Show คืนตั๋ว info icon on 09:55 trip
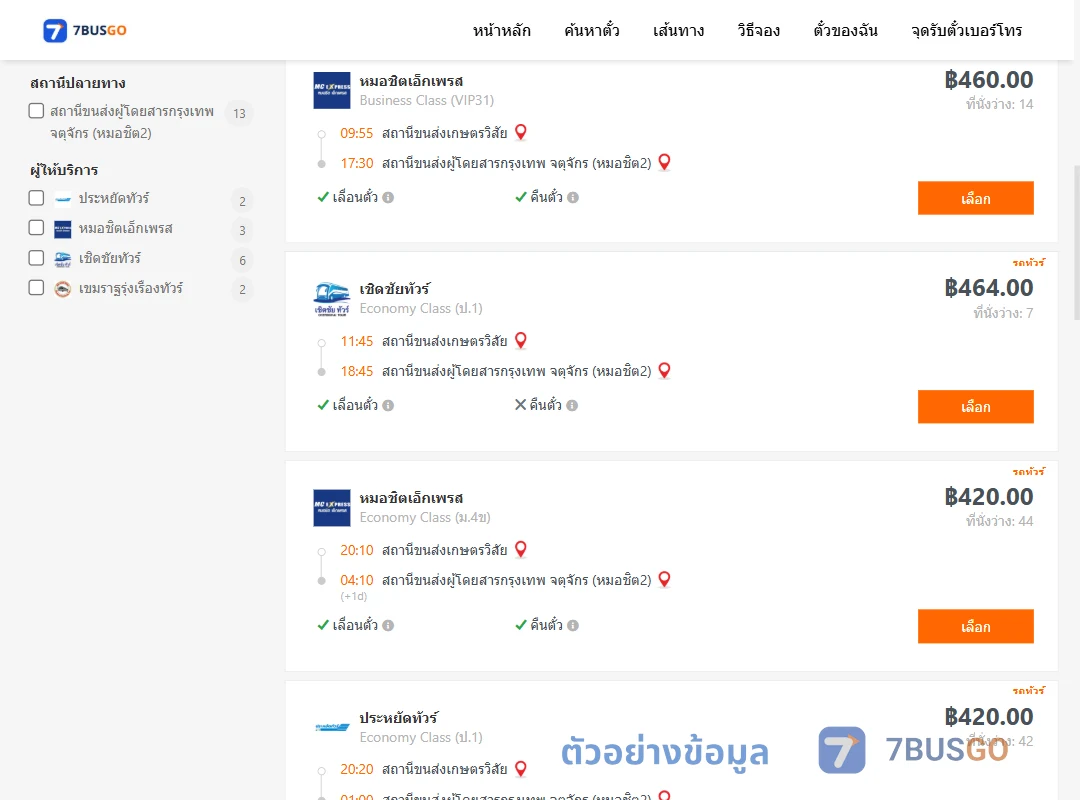 (573, 198)
